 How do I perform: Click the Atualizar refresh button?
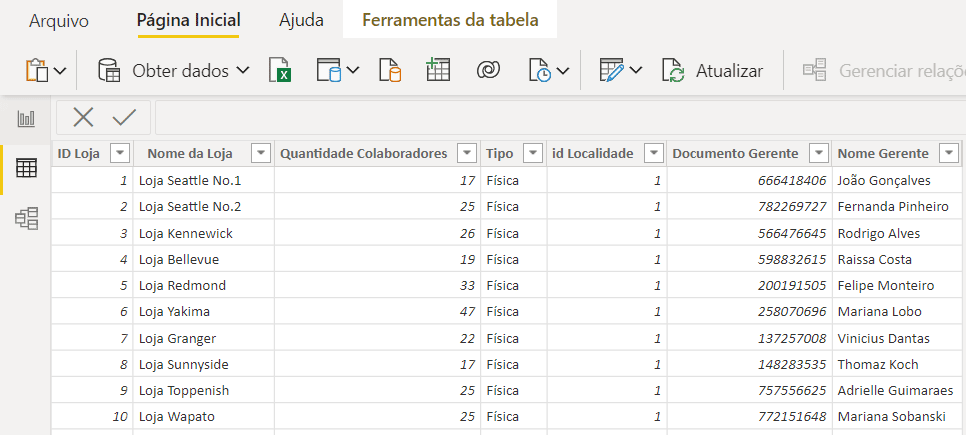pyautogui.click(x=713, y=71)
